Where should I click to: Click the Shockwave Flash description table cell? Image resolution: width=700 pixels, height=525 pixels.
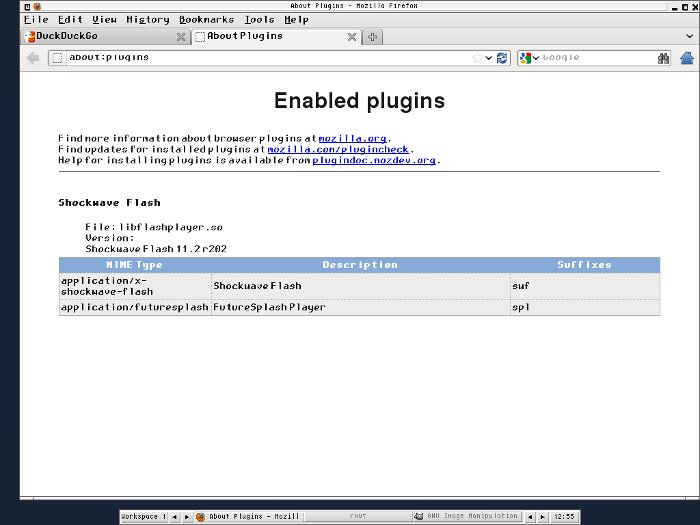point(361,286)
